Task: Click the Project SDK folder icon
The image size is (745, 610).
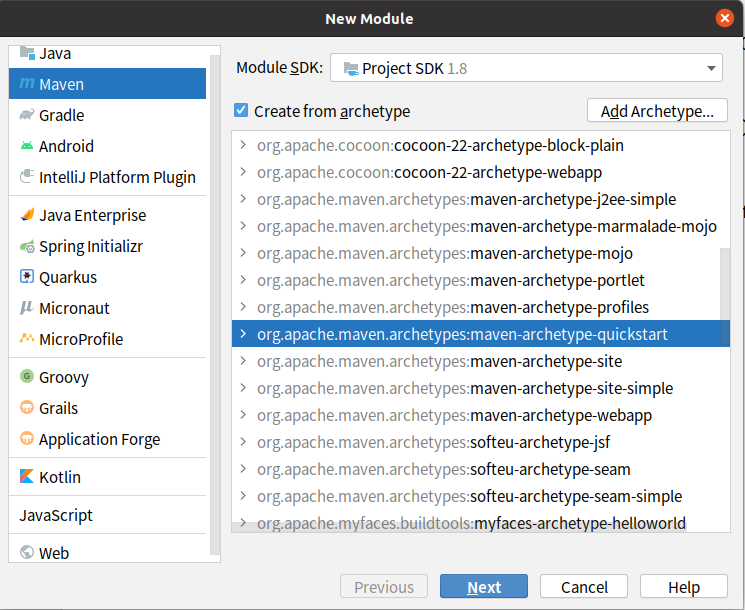Action: click(351, 69)
